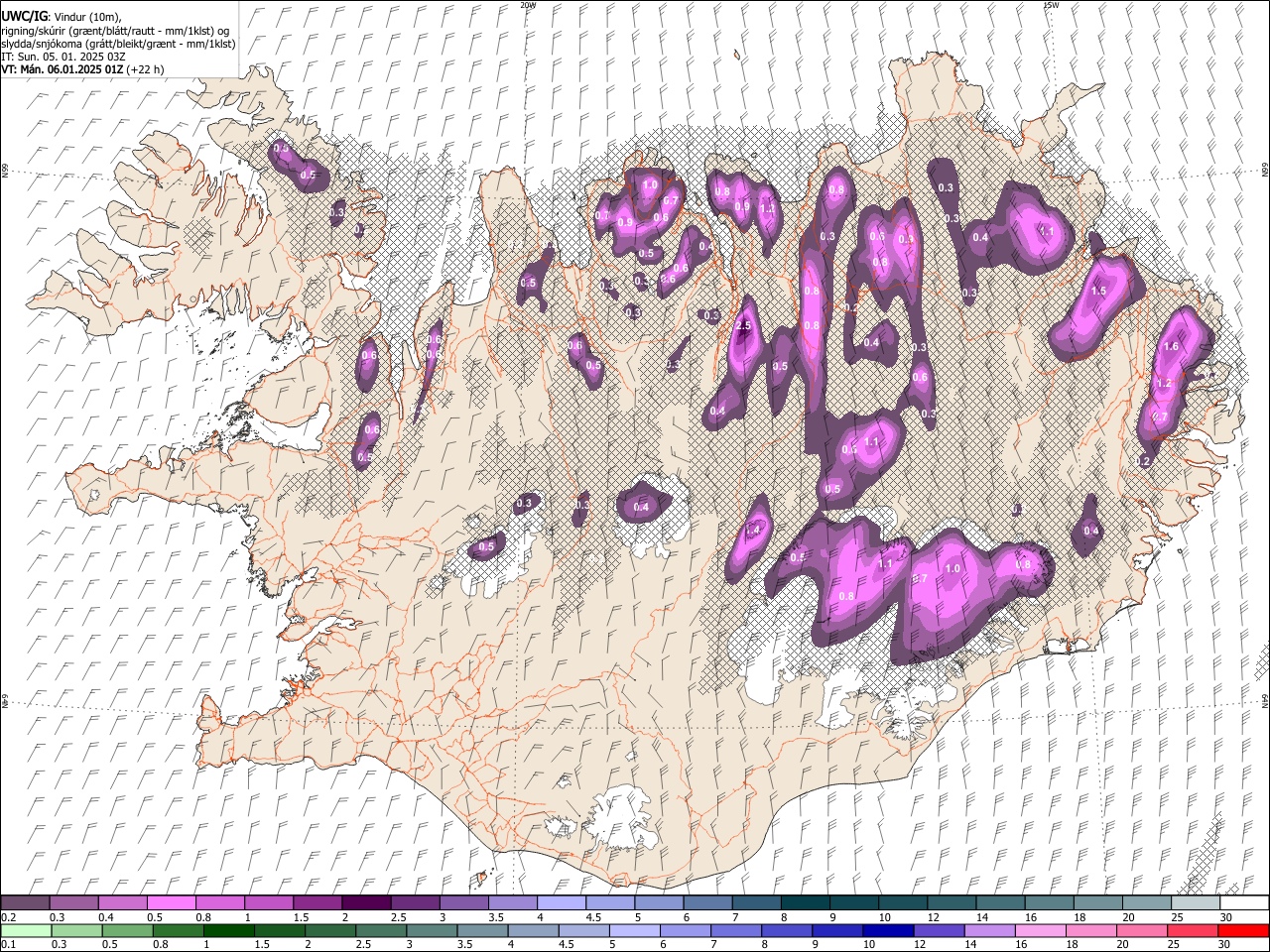
Task: Click the '0.4' legend value label
Action: pyautogui.click(x=105, y=917)
